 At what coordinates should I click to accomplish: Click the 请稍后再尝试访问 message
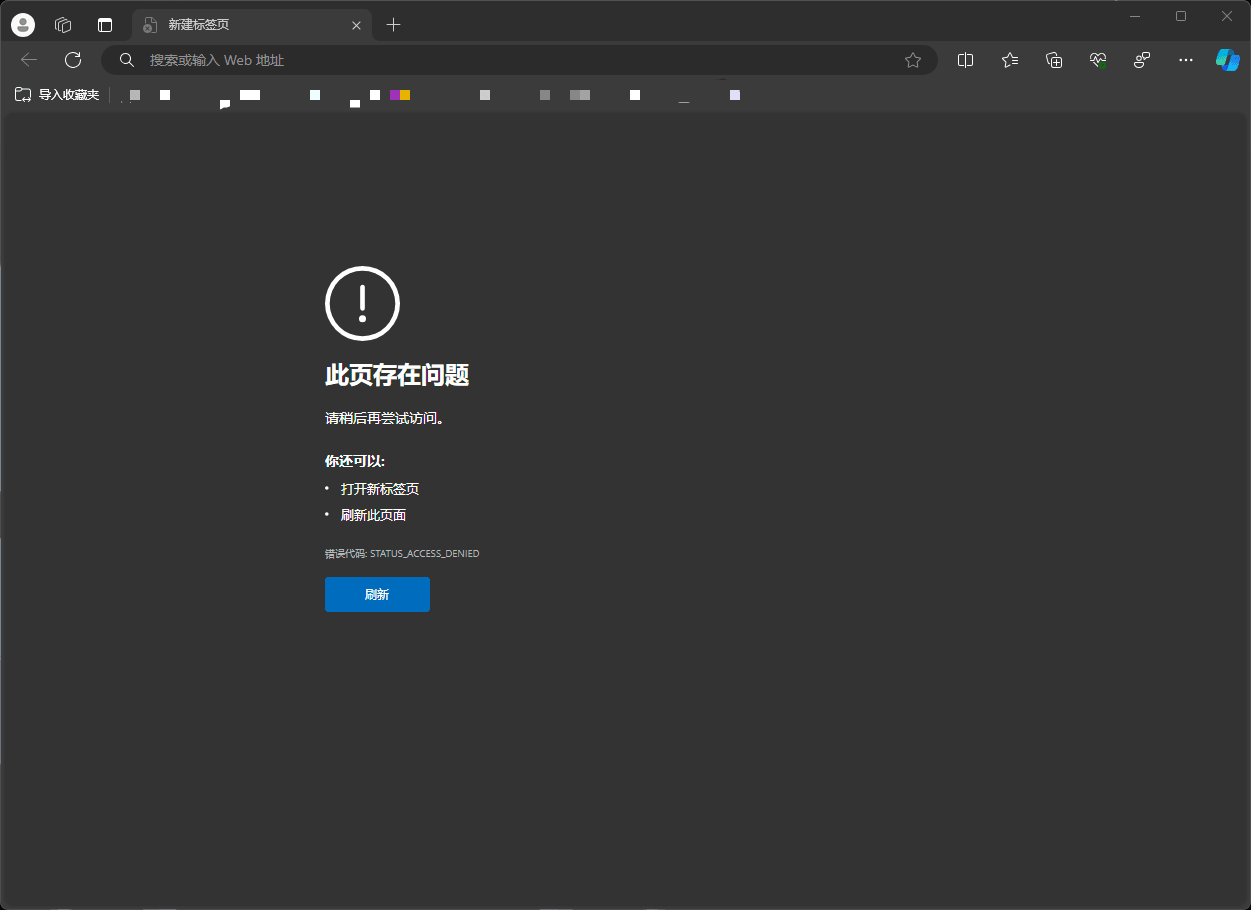[x=385, y=418]
